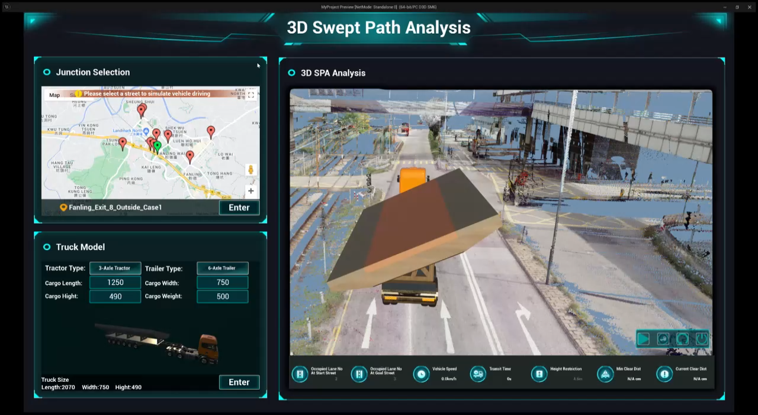The width and height of the screenshot is (758, 415).
Task: Click Enter in the Truck Model panel
Action: pos(239,382)
